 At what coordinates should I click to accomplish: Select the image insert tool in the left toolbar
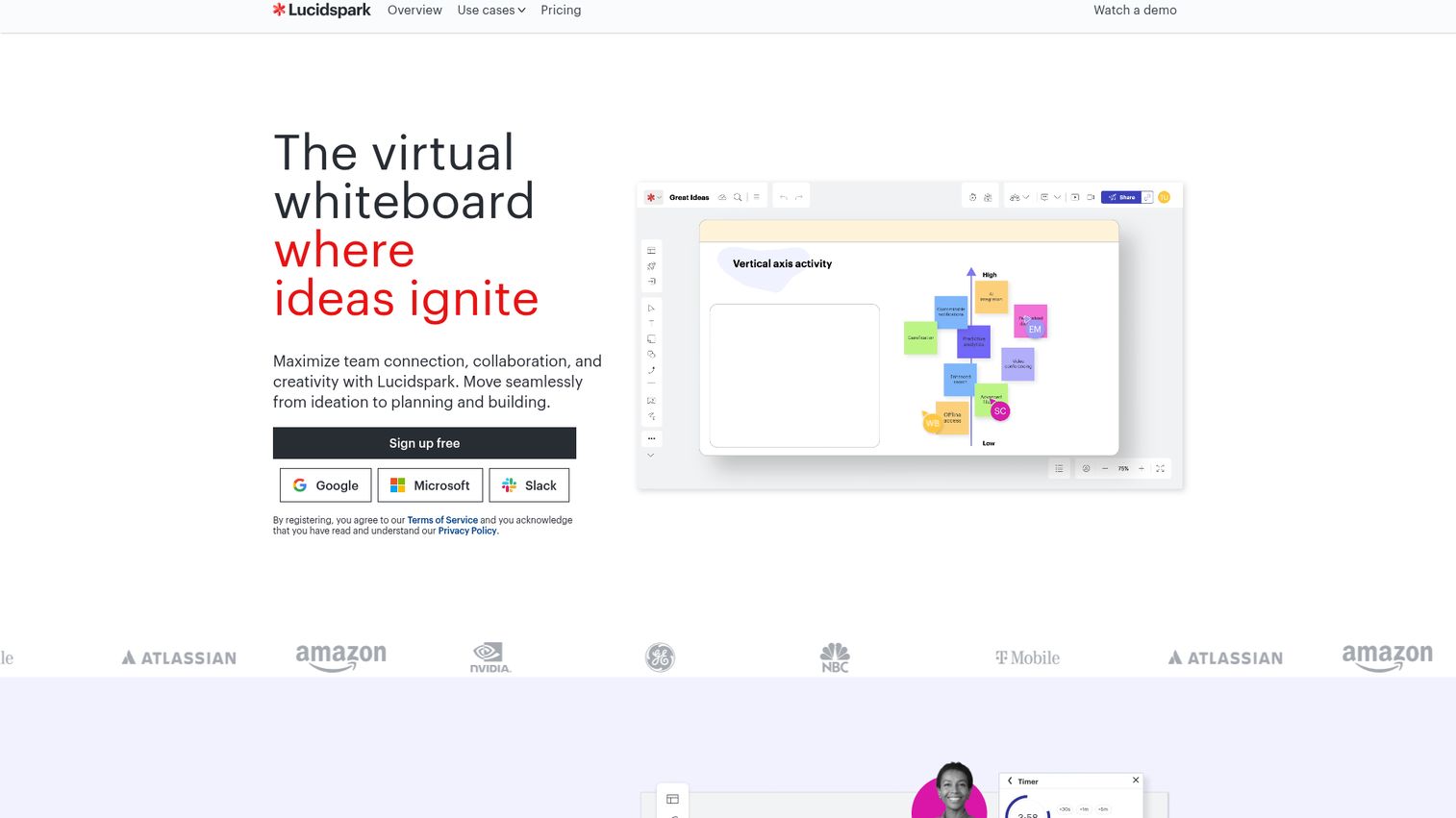(x=651, y=401)
